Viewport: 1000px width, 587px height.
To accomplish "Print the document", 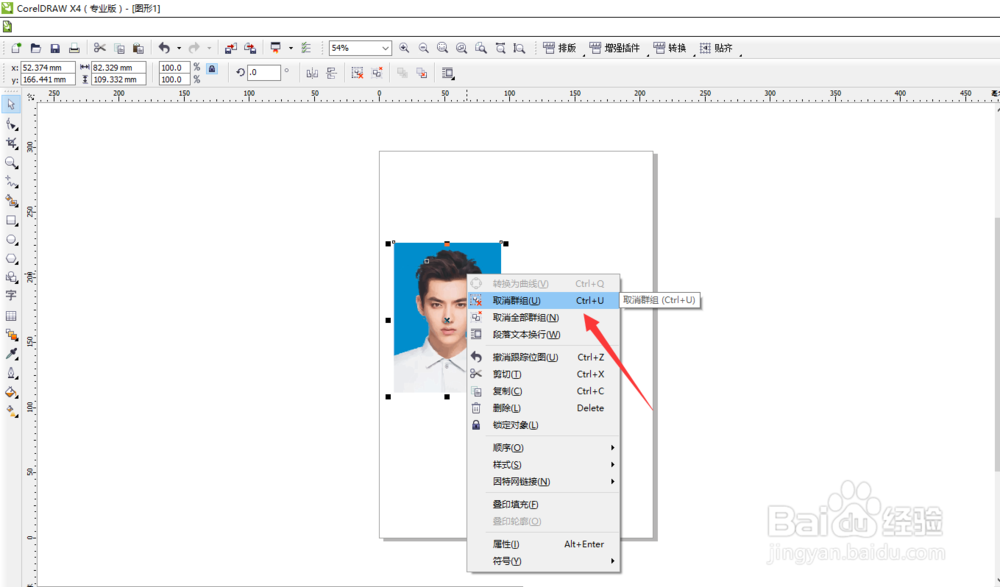I will (x=74, y=48).
